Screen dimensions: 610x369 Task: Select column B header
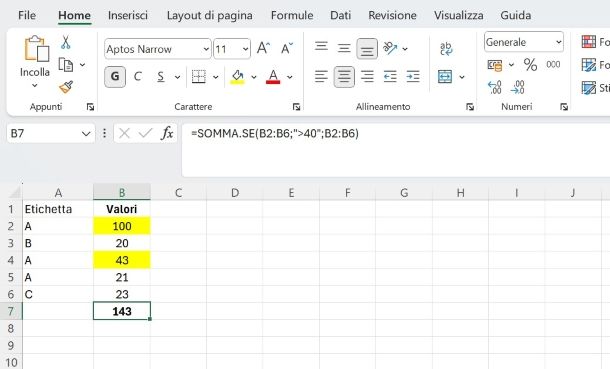click(122, 192)
